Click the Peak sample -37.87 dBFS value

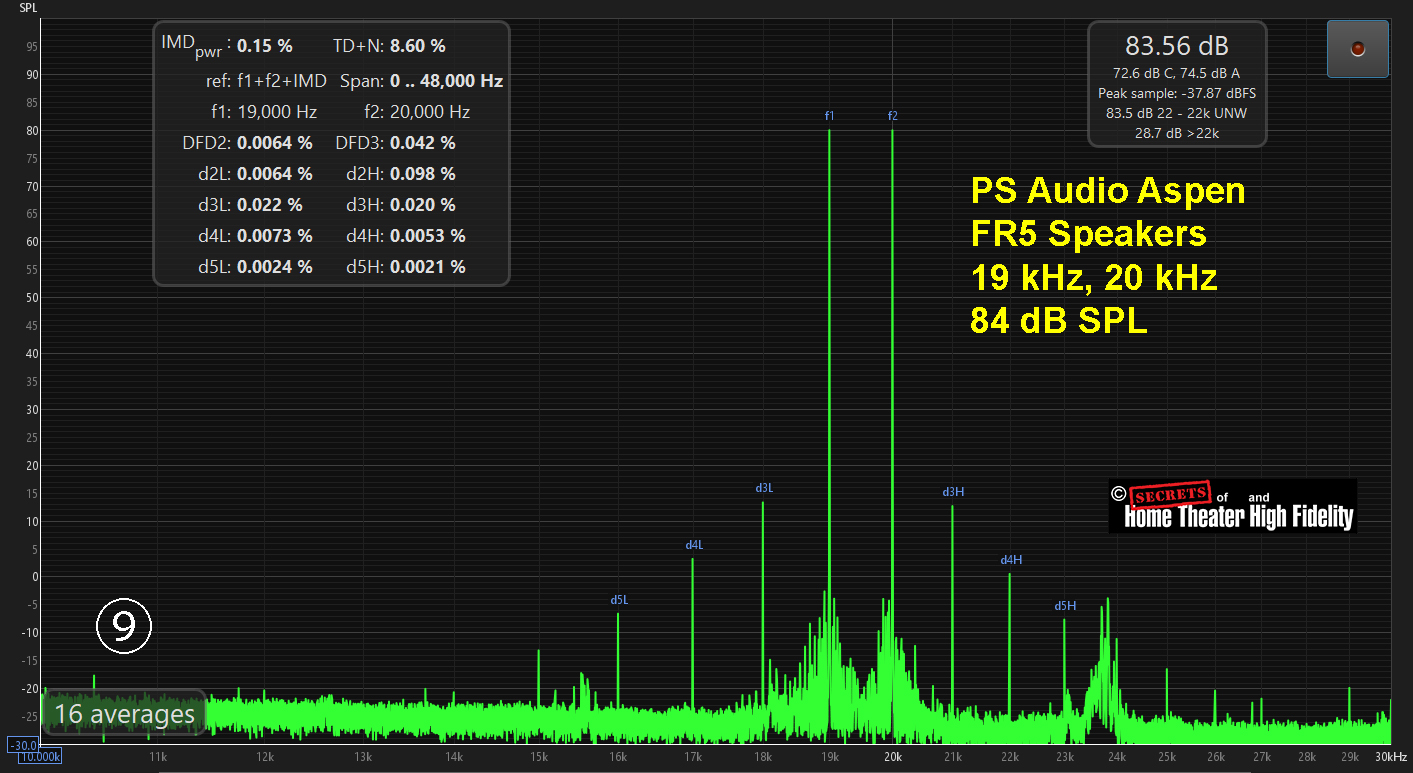click(x=1177, y=93)
